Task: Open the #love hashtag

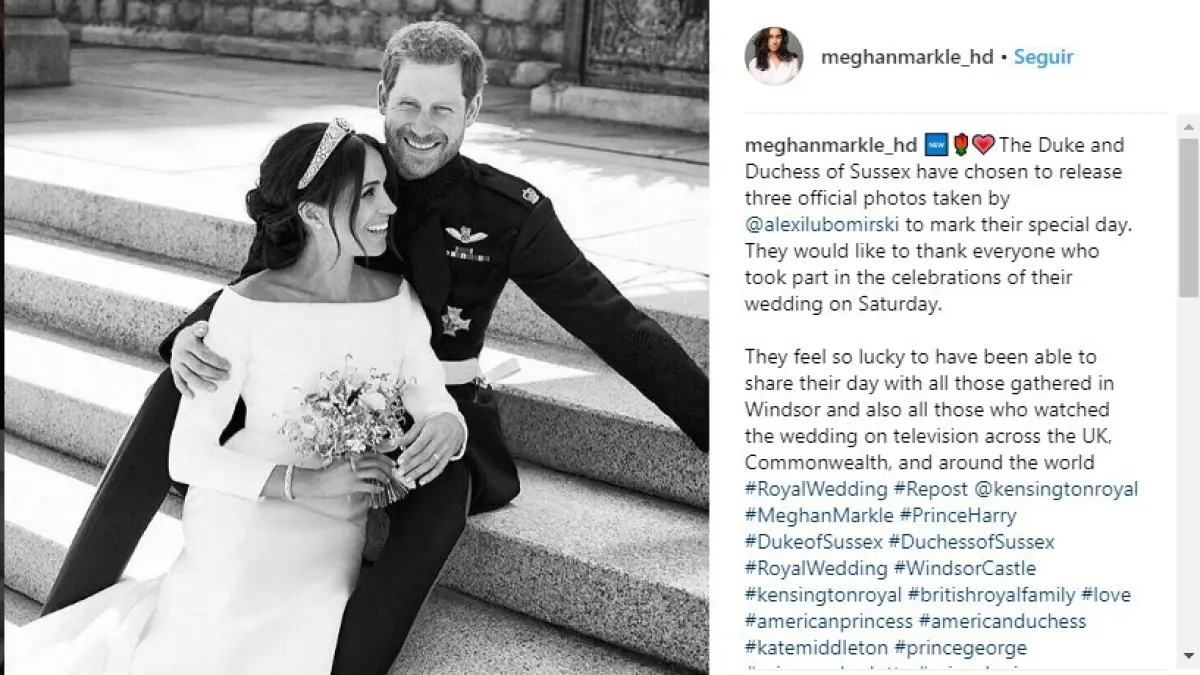Action: [1106, 595]
